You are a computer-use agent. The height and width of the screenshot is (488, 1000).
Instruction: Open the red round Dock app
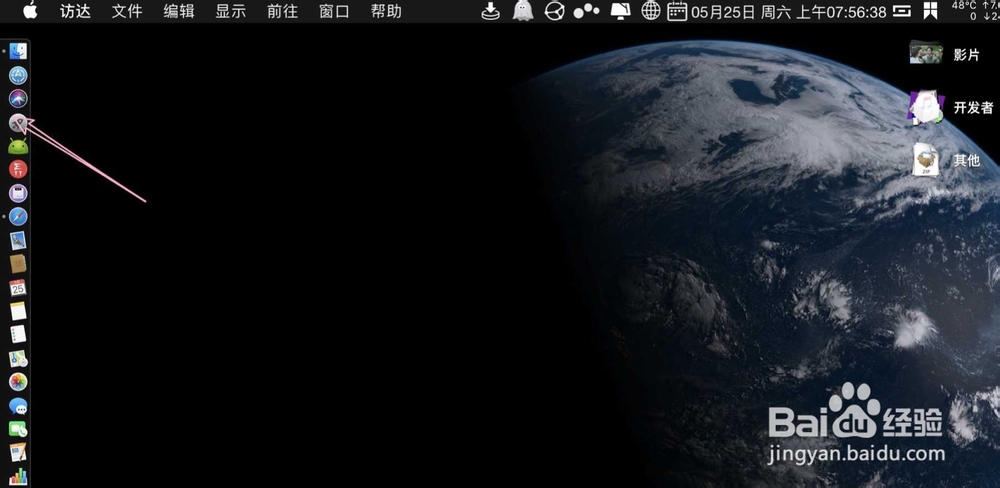[18, 169]
